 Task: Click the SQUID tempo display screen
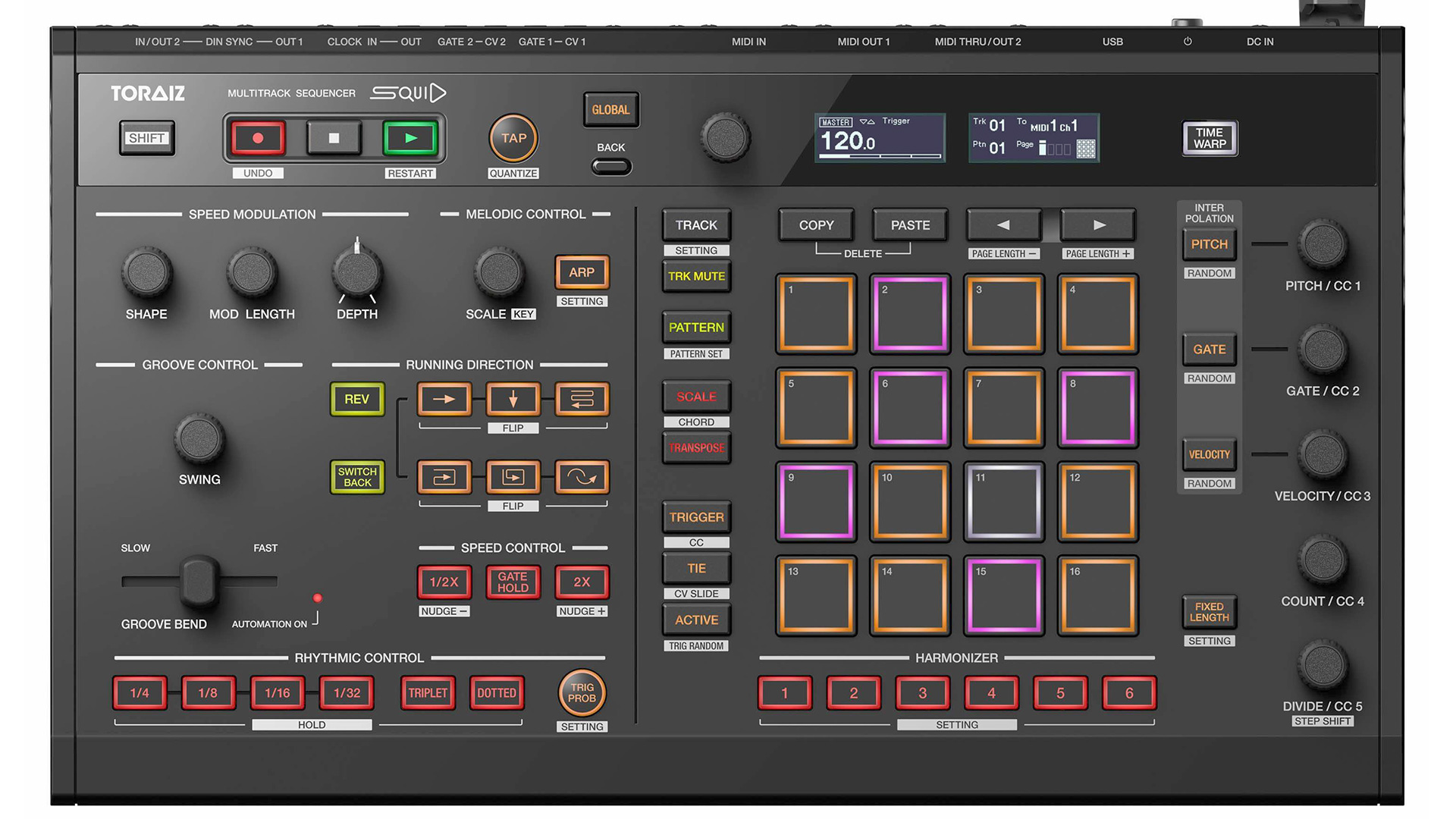coord(880,137)
